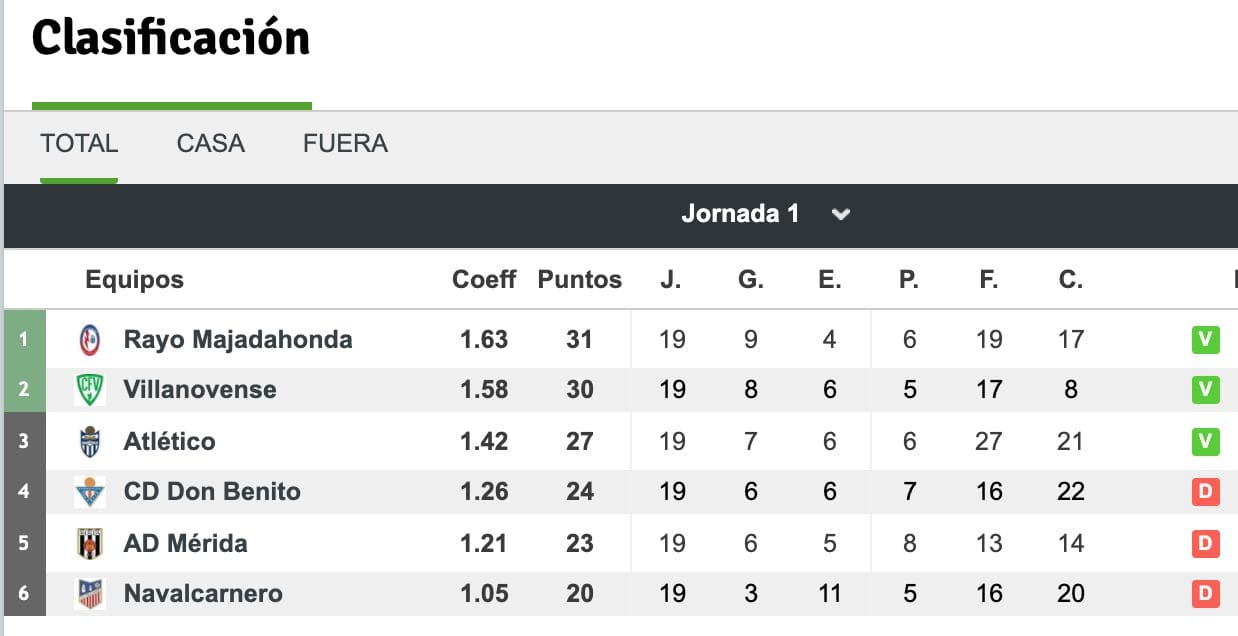Click the Coeff column header
Image resolution: width=1238 pixels, height=636 pixels.
484,280
